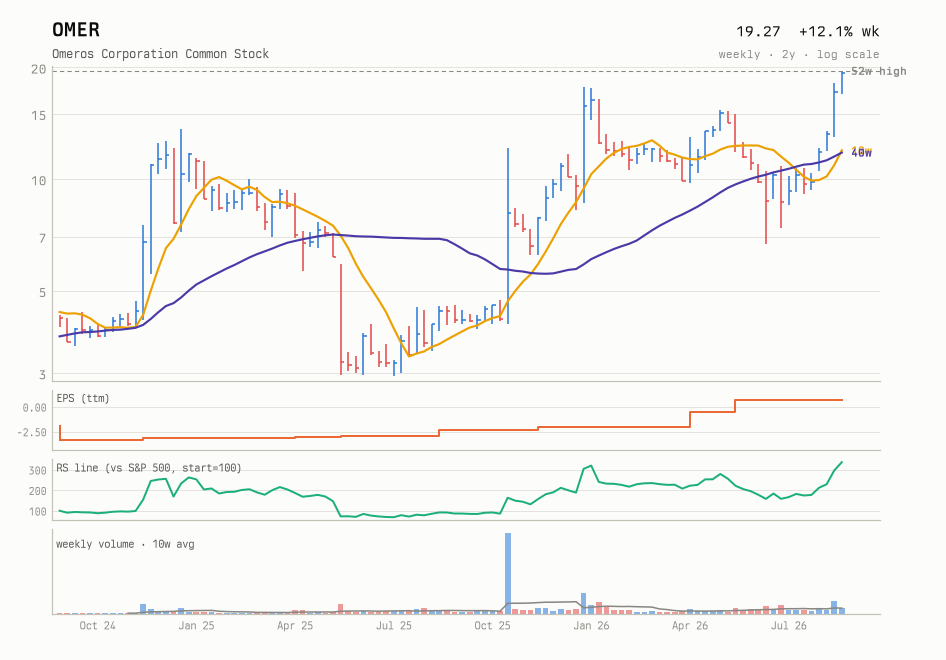Click the +12.1% wk change value
This screenshot has width=946, height=660.
point(839,31)
